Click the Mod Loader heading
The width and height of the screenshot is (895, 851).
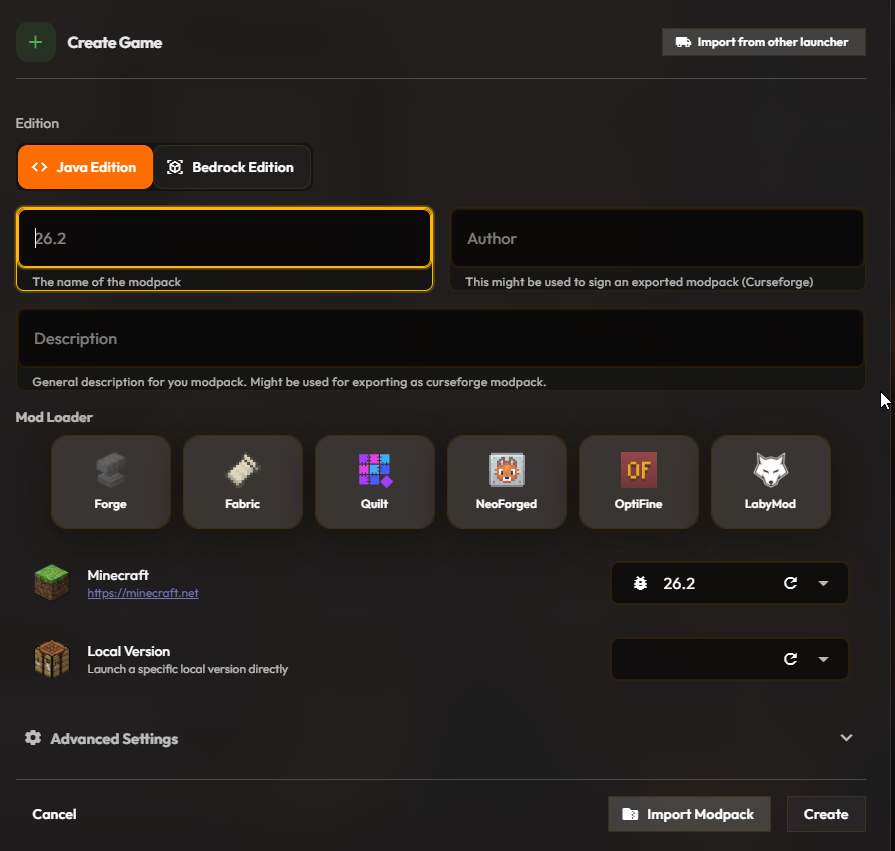click(54, 417)
